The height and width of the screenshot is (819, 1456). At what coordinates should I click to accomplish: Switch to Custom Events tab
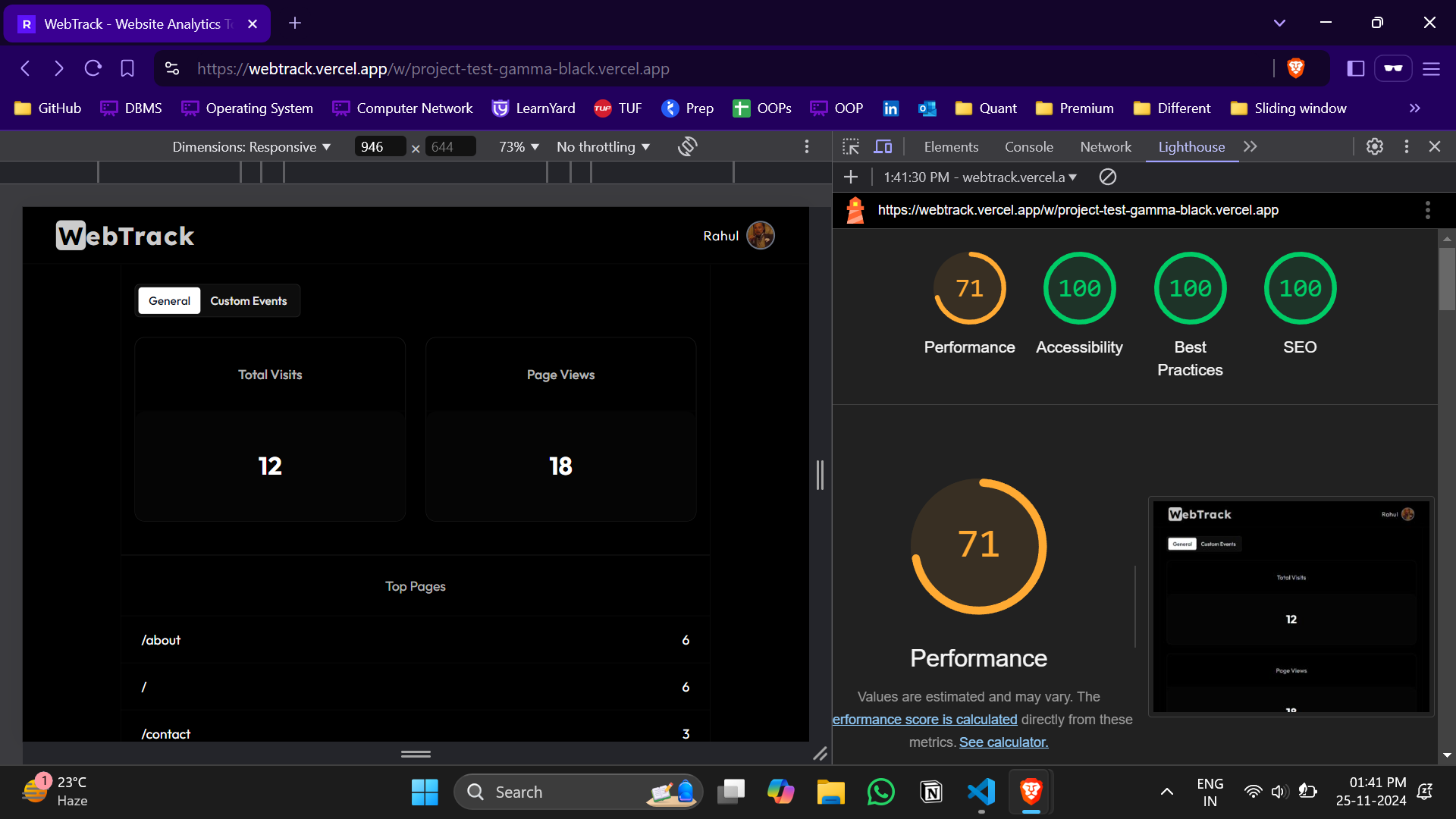pos(248,301)
